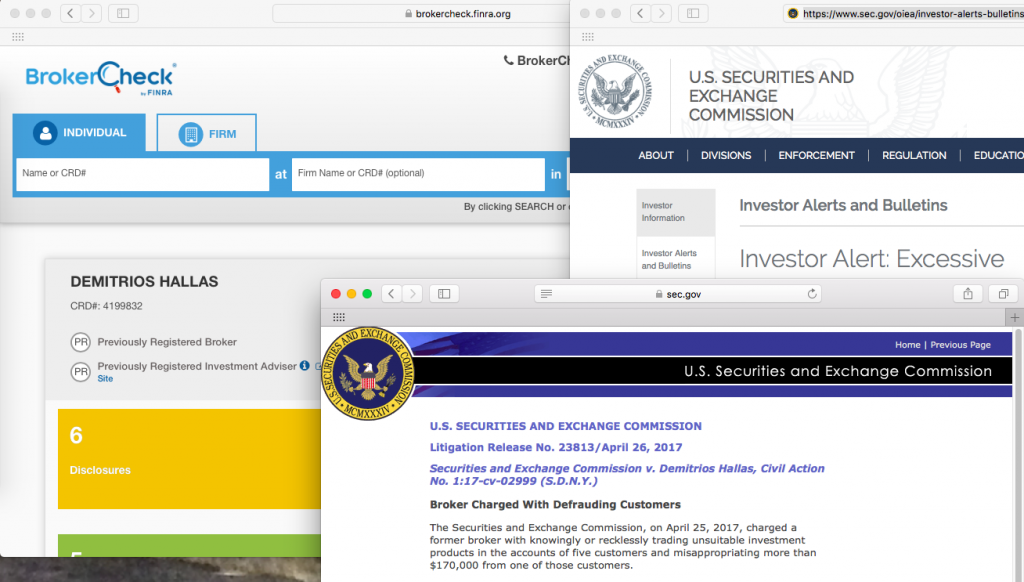
Task: Open the REGULATION menu on SEC site
Action: (914, 155)
